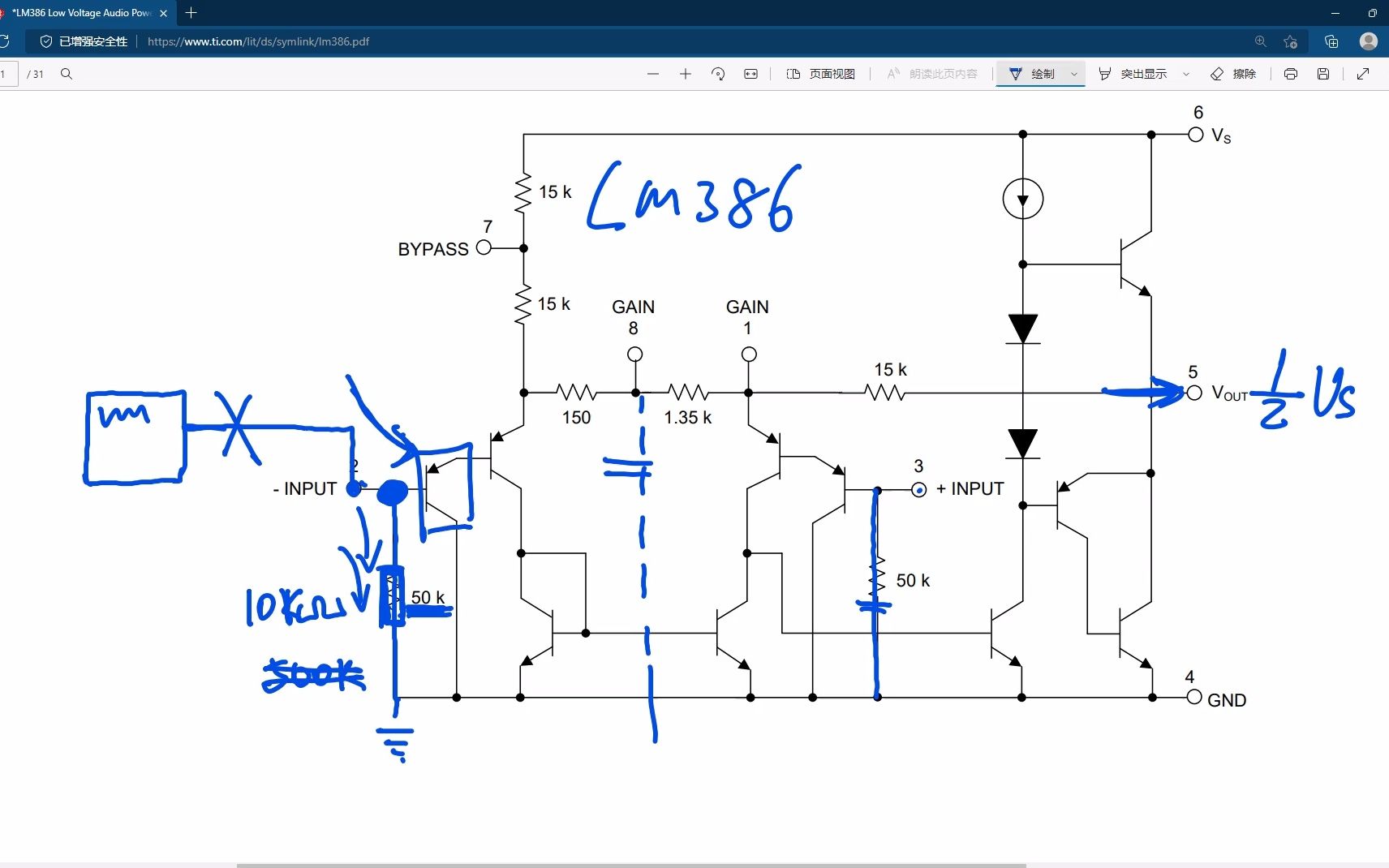Close the LM386 browser tab
Viewport: 1389px width, 868px height.
tap(163, 13)
